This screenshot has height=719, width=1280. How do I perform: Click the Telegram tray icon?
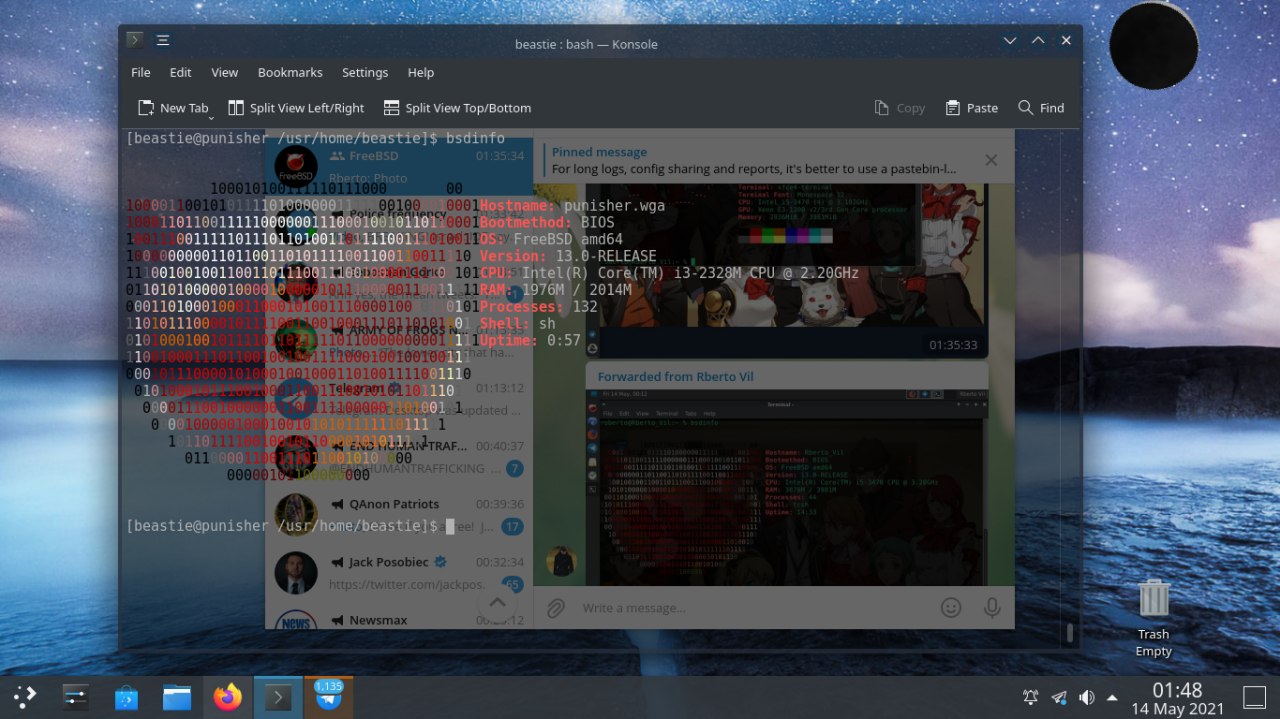pos(1058,697)
